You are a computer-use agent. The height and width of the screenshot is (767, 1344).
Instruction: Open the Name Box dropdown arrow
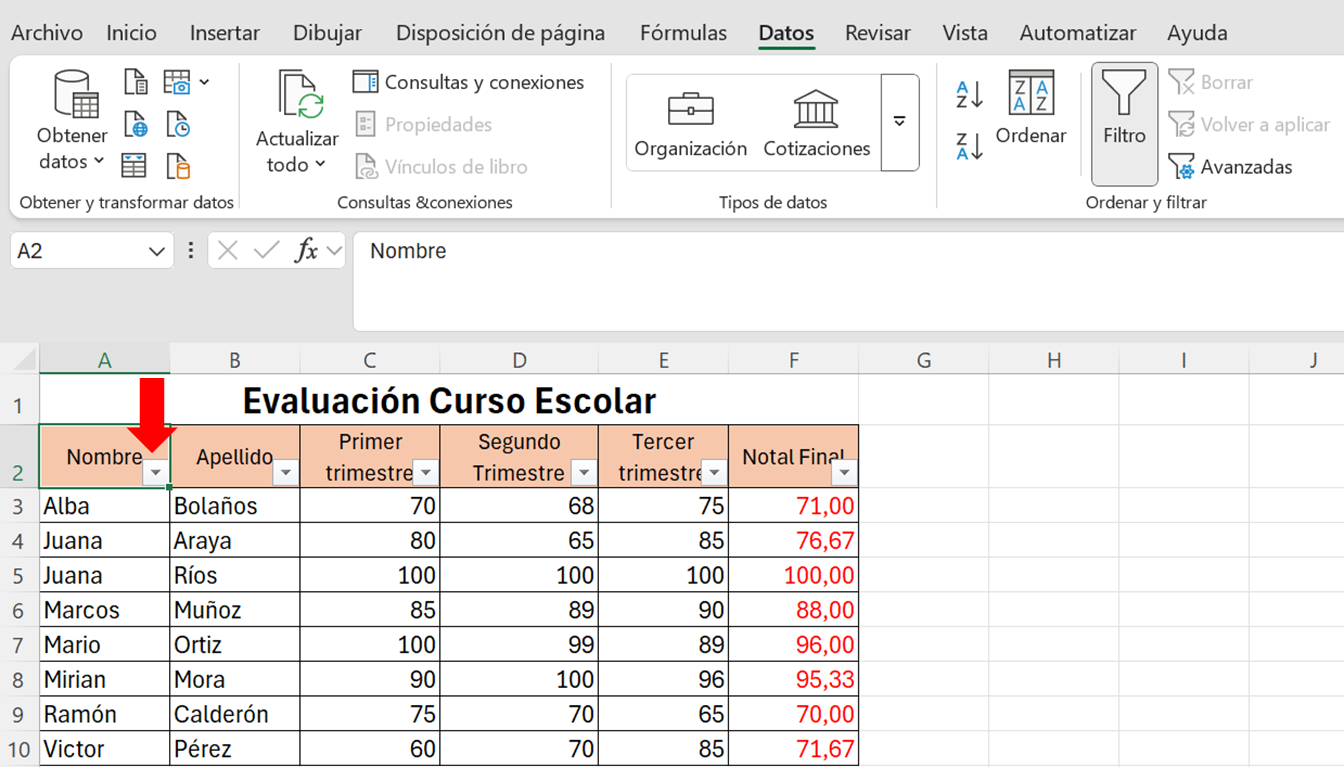tap(156, 251)
